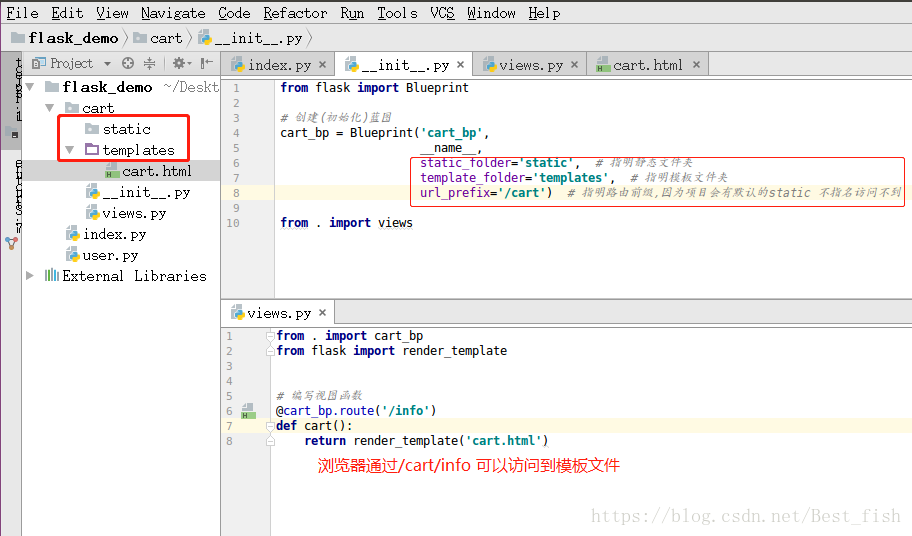This screenshot has height=536, width=912.
Task: Close the index.py tab
Action: tap(322, 65)
